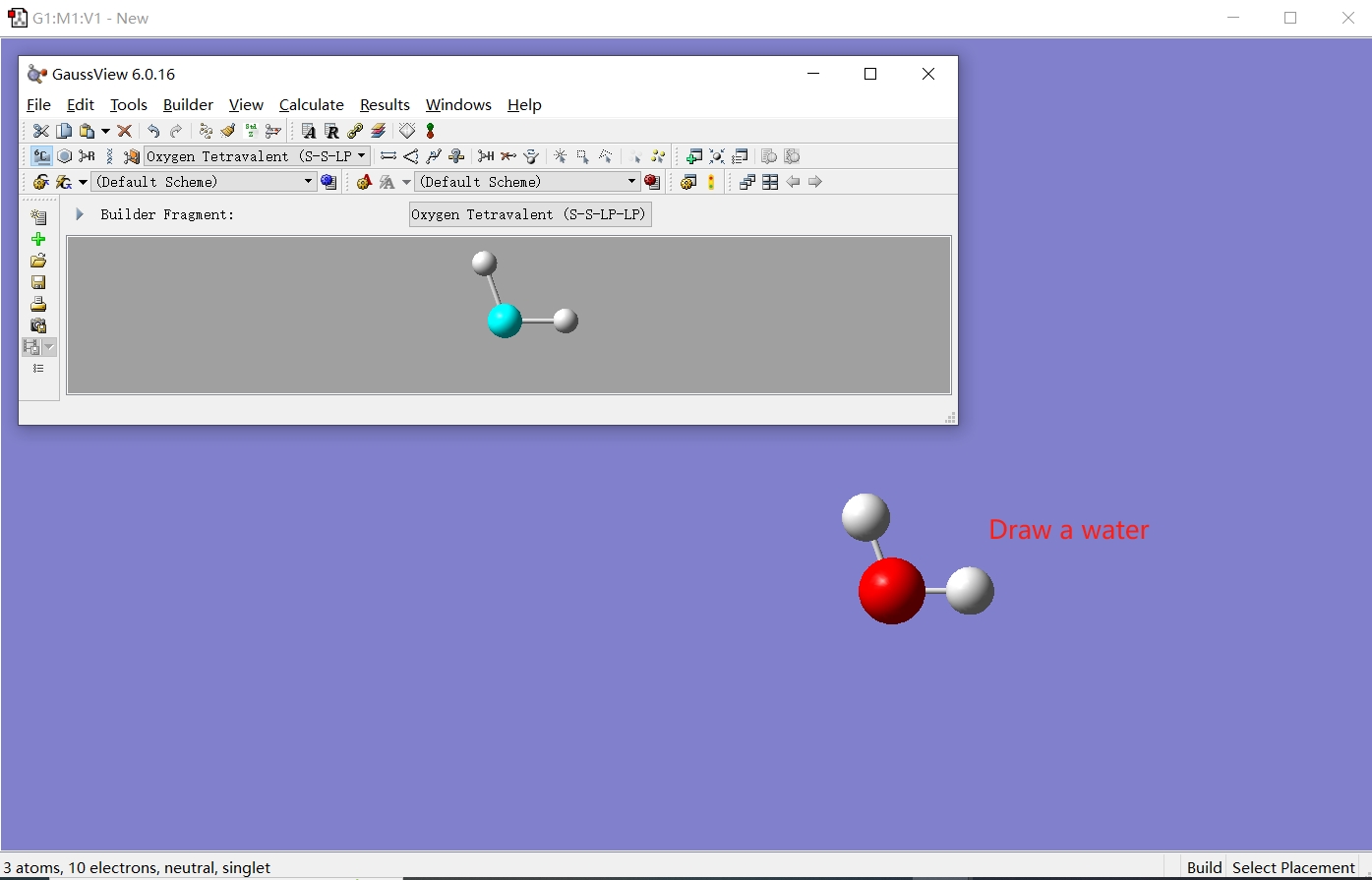Open the Atom List editor icon
The height and width of the screenshot is (880, 1372).
[309, 131]
